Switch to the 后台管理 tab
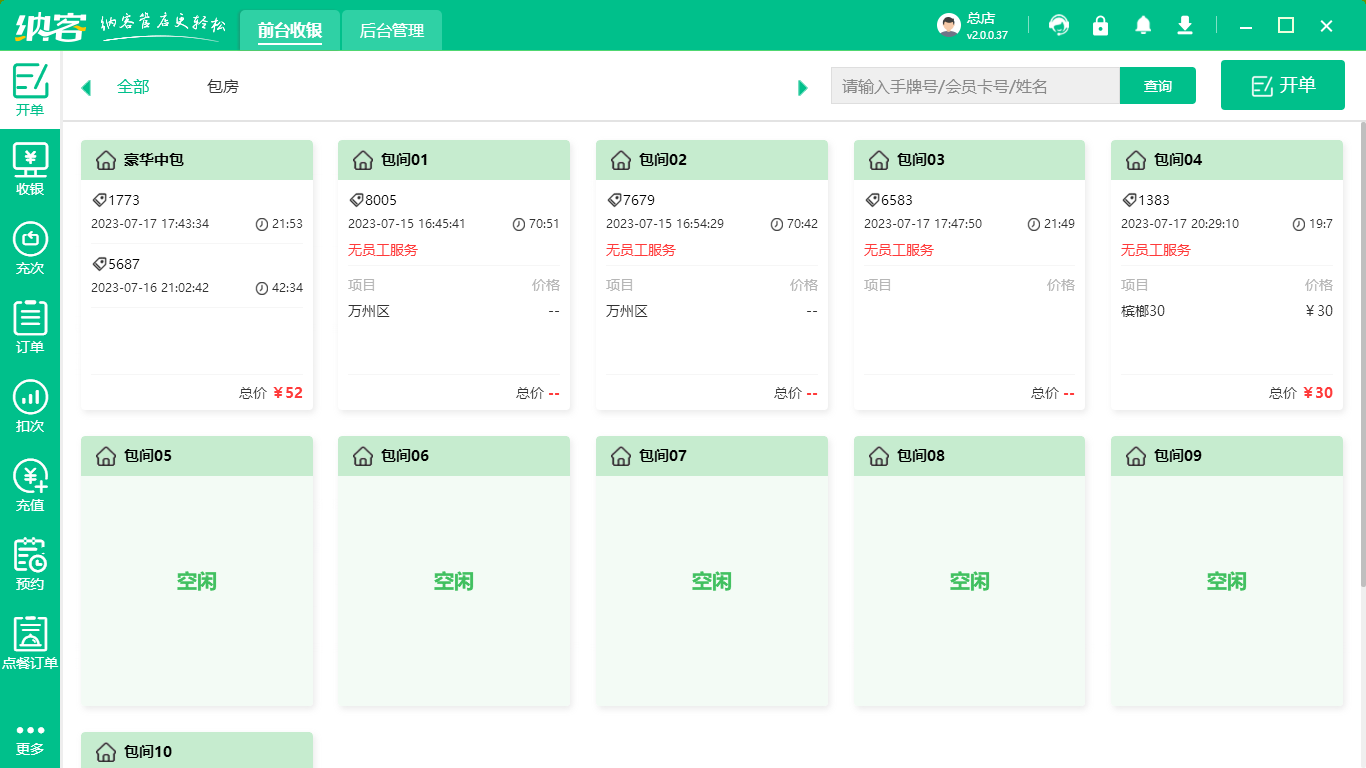The width and height of the screenshot is (1366, 768). (391, 31)
